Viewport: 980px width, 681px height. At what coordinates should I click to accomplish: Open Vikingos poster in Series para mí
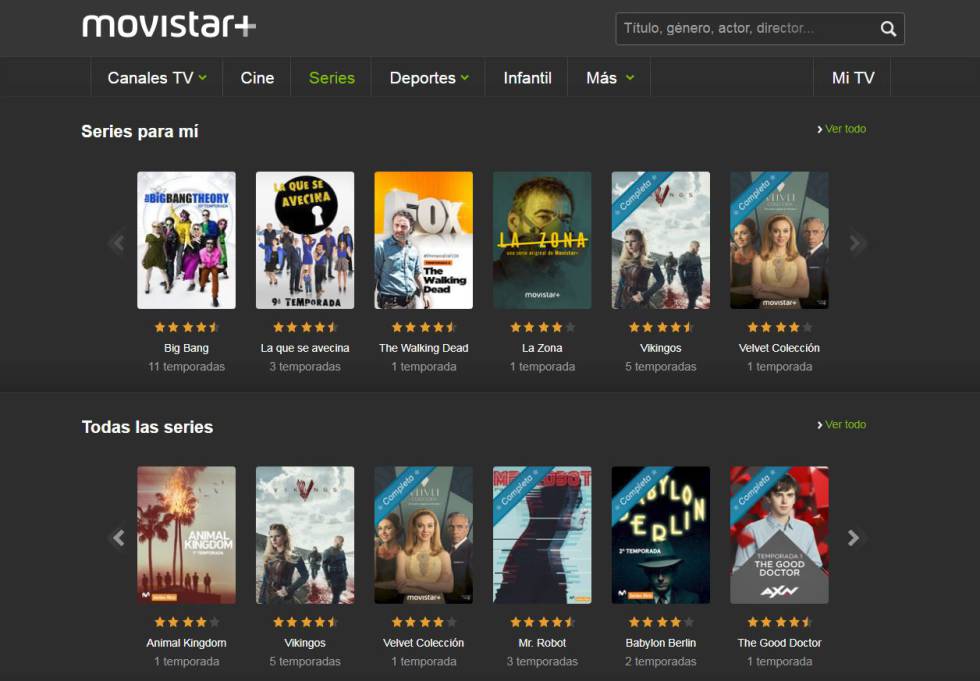(x=661, y=240)
